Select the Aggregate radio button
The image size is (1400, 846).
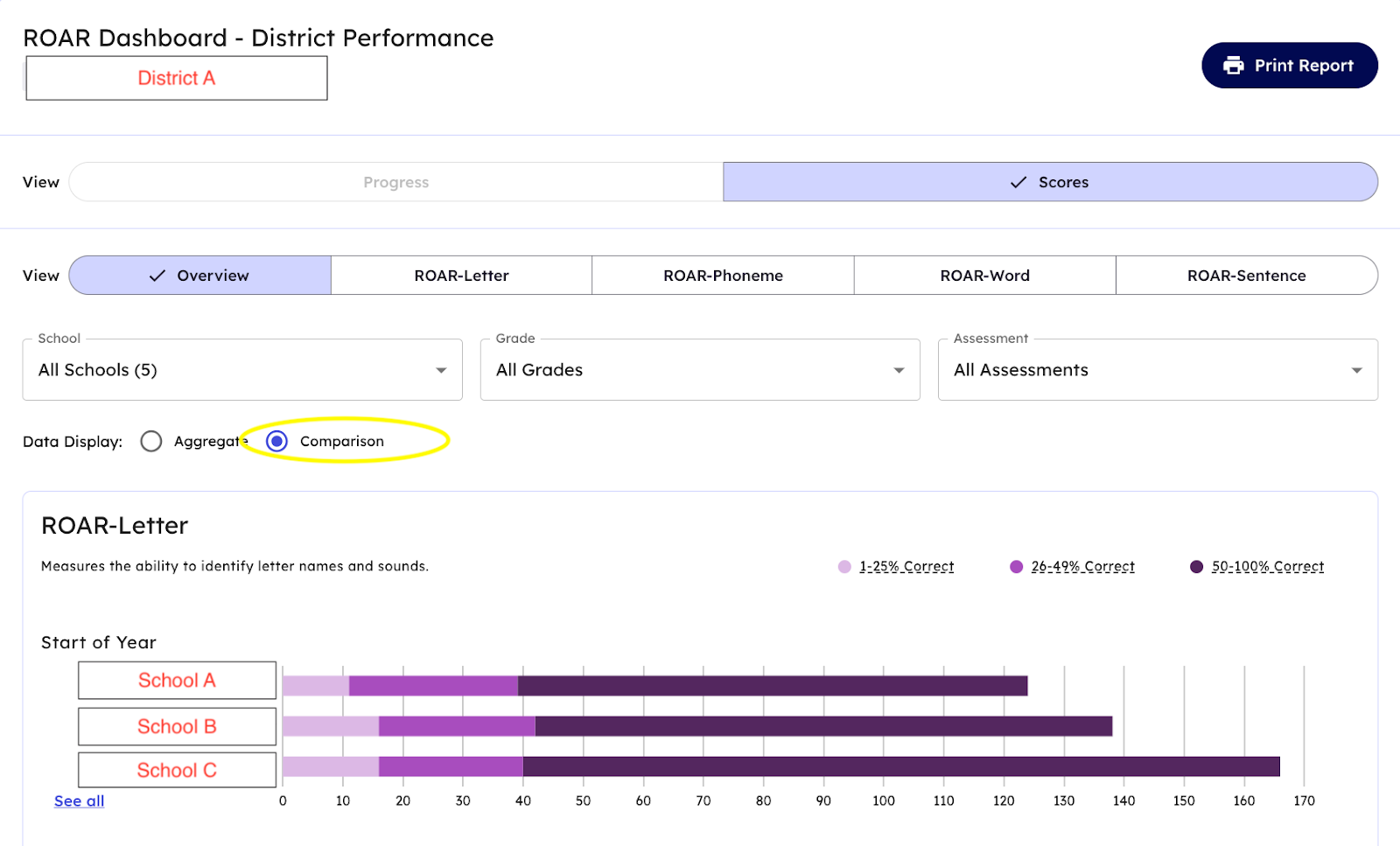tap(151, 441)
